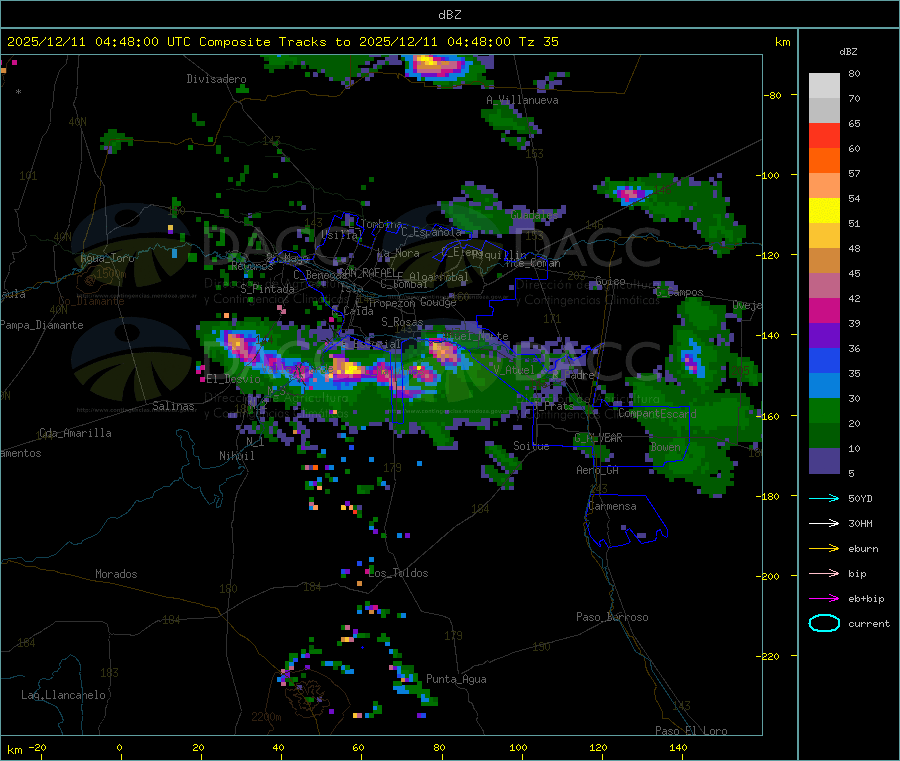Click the Divisadero map label
Viewport: 900px width, 761px height.
(x=216, y=79)
